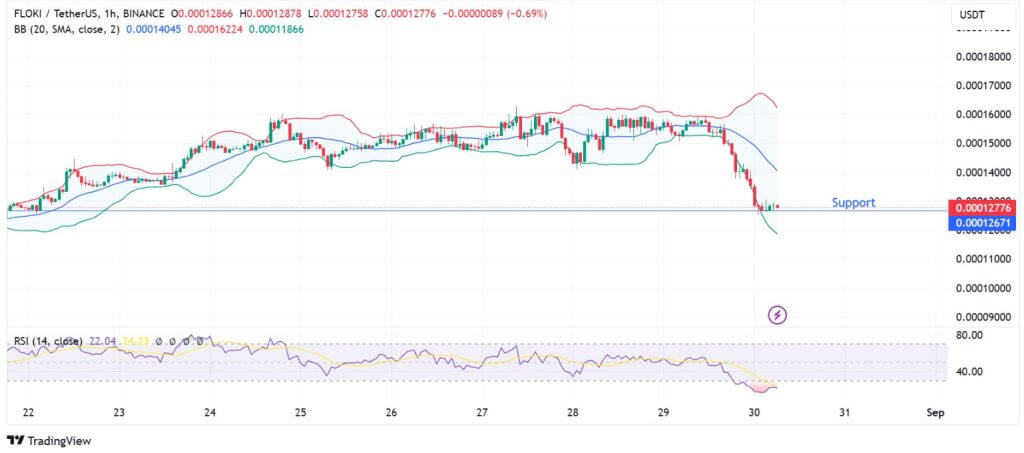Click the price axis label 0.00016000
This screenshot has height=453, width=1024.
click(984, 115)
